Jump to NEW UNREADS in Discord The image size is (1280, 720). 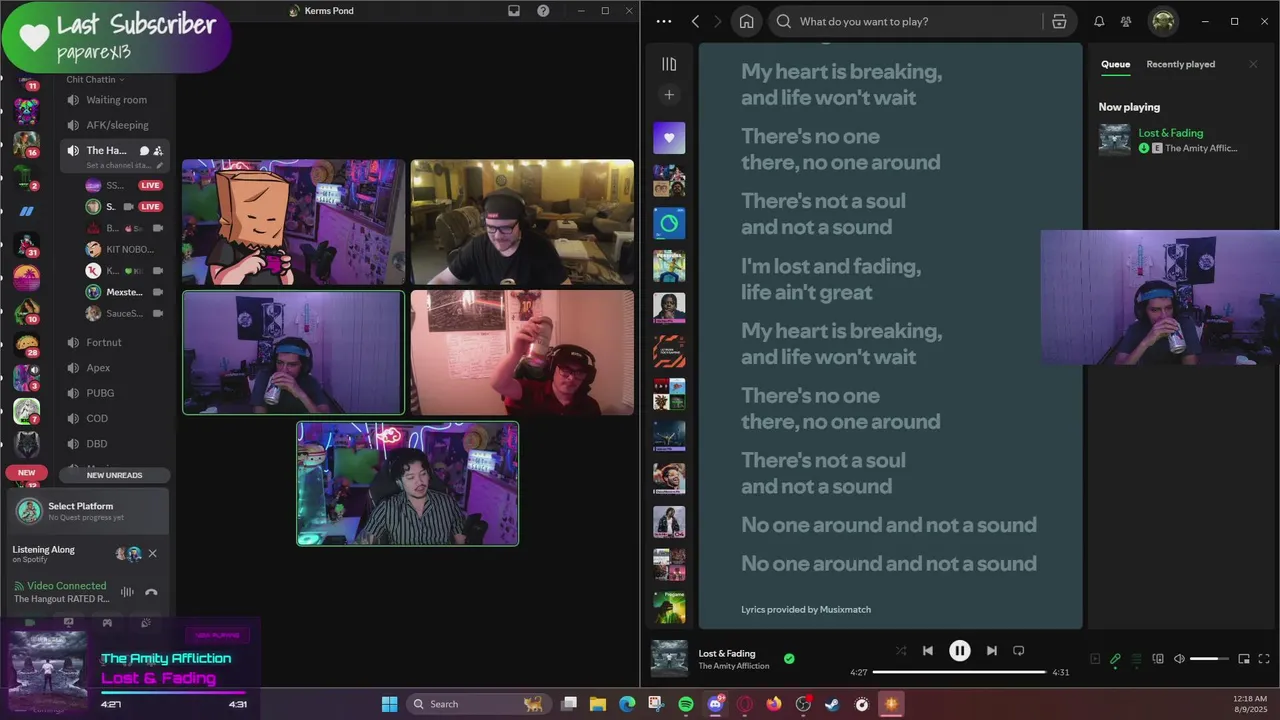tap(115, 475)
